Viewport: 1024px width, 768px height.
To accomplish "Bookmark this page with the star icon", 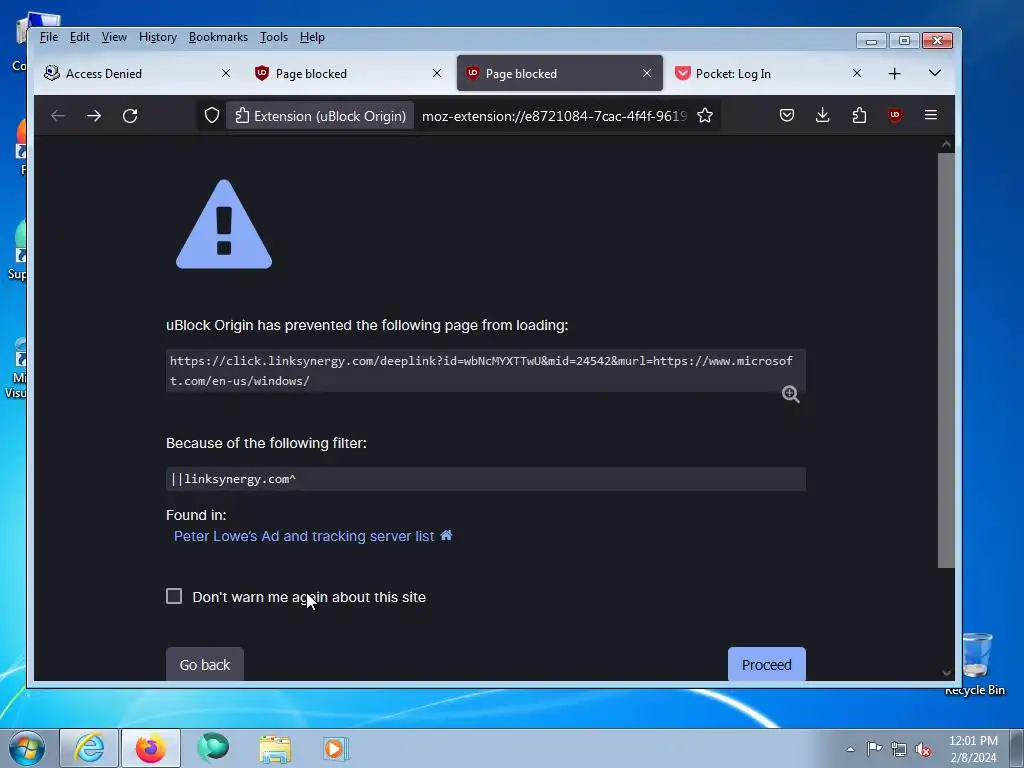I will (705, 116).
